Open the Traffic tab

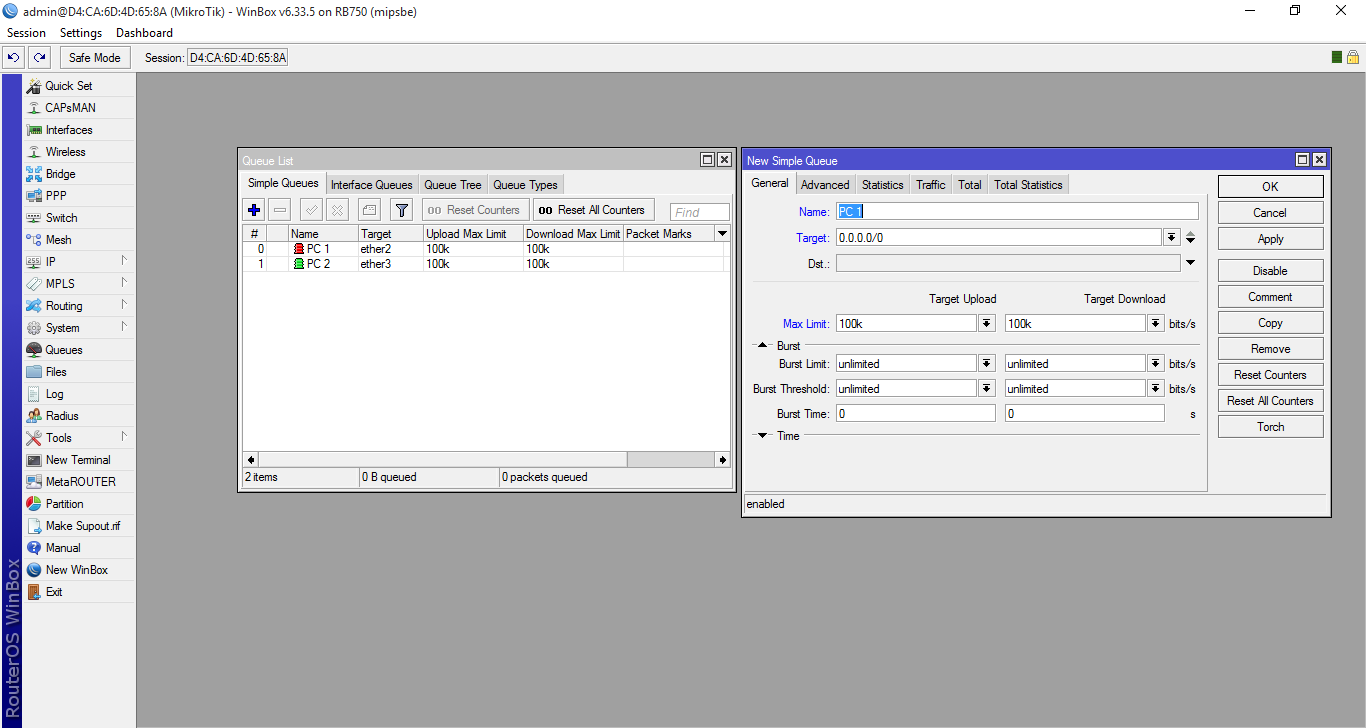930,185
